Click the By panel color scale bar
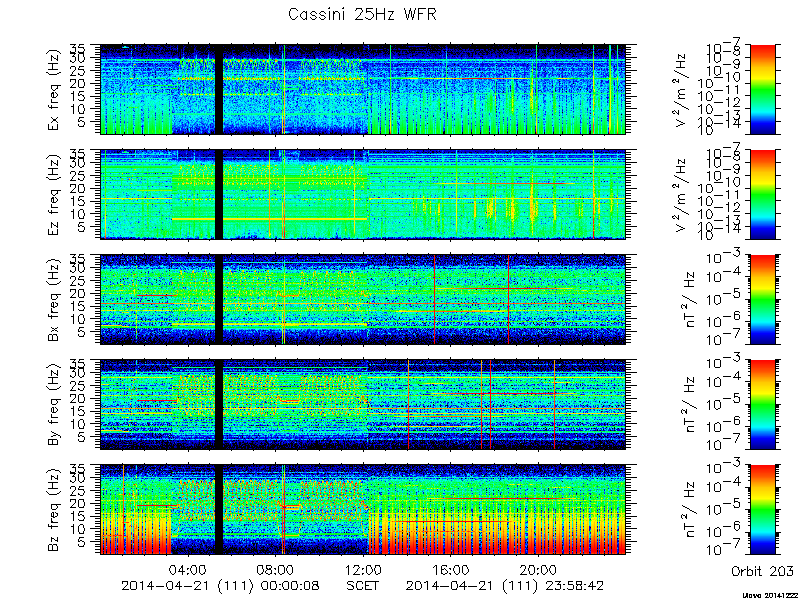The height and width of the screenshot is (600, 800). (762, 405)
